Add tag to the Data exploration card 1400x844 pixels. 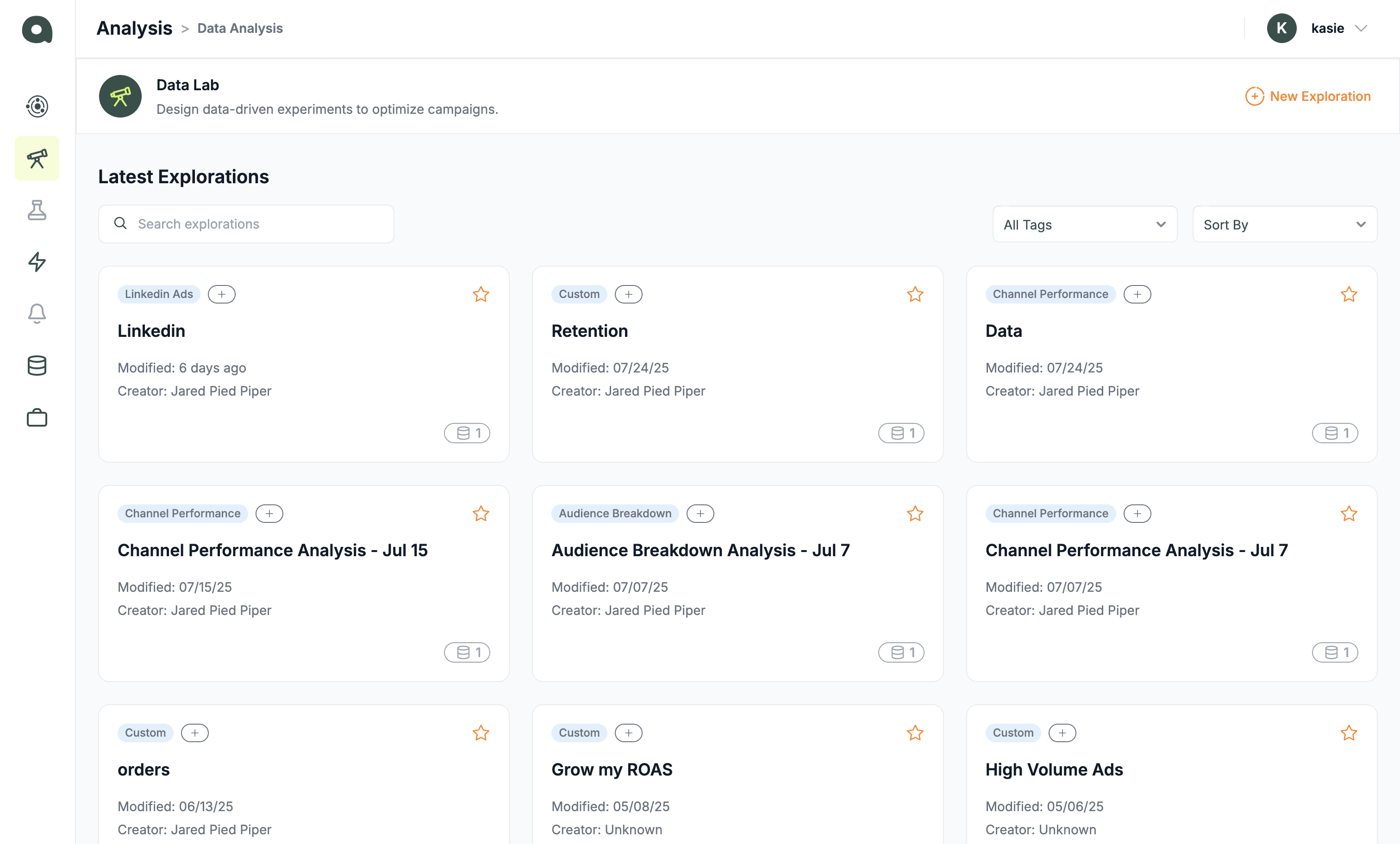pos(1137,294)
